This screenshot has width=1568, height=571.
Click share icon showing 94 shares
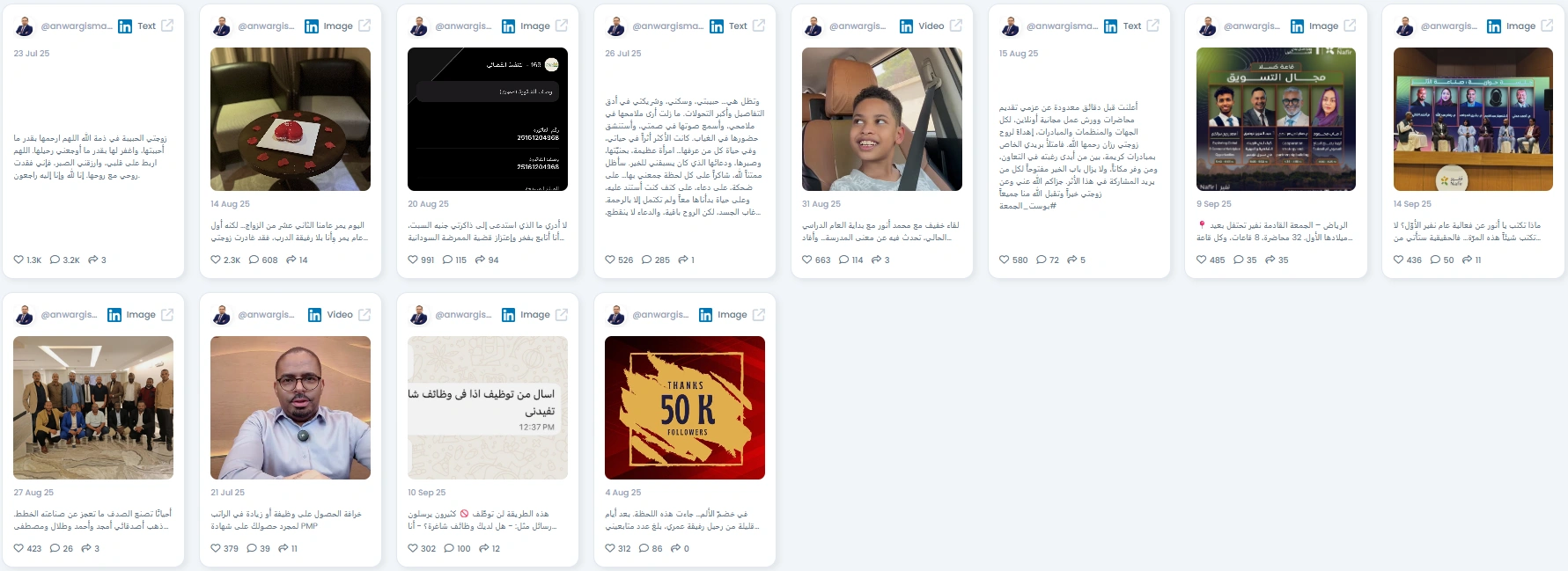(480, 260)
